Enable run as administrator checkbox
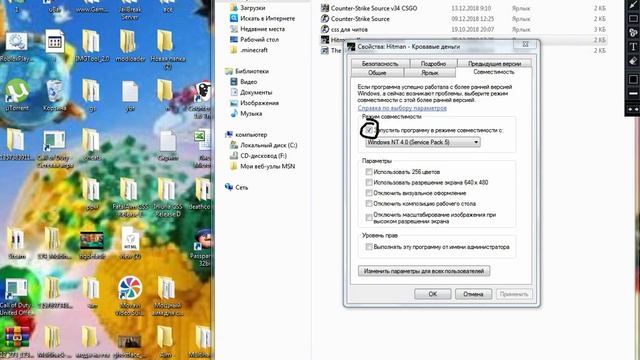640x360 pixels. click(x=369, y=247)
